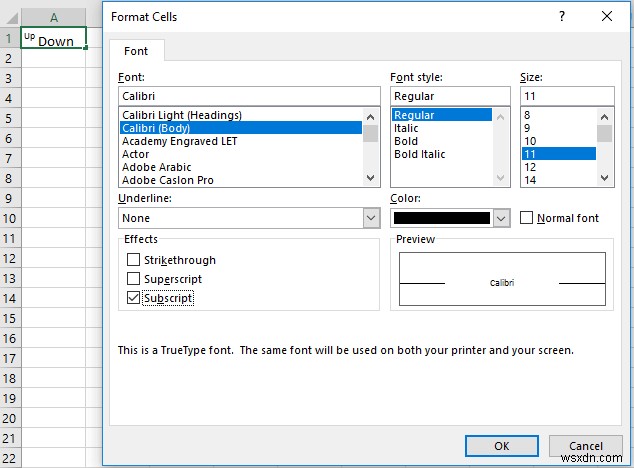Viewport: 634px width, 468px height.
Task: Open the Underline dropdown
Action: pos(371,218)
